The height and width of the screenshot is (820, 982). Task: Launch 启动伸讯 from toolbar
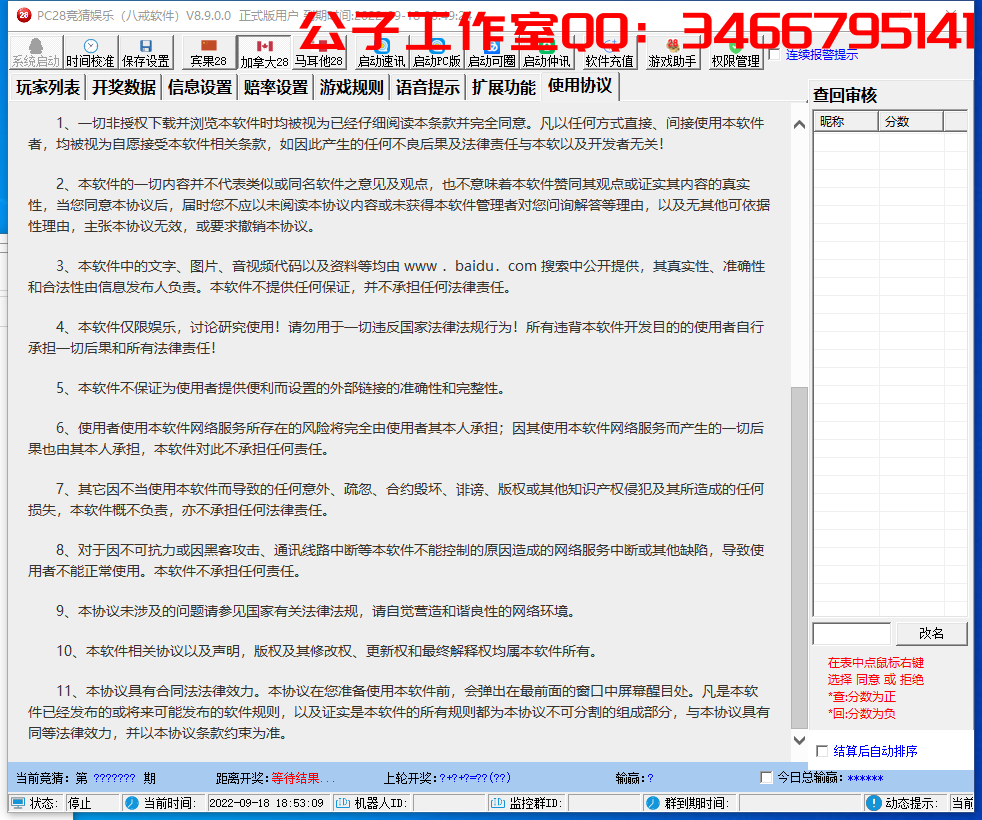tap(547, 53)
